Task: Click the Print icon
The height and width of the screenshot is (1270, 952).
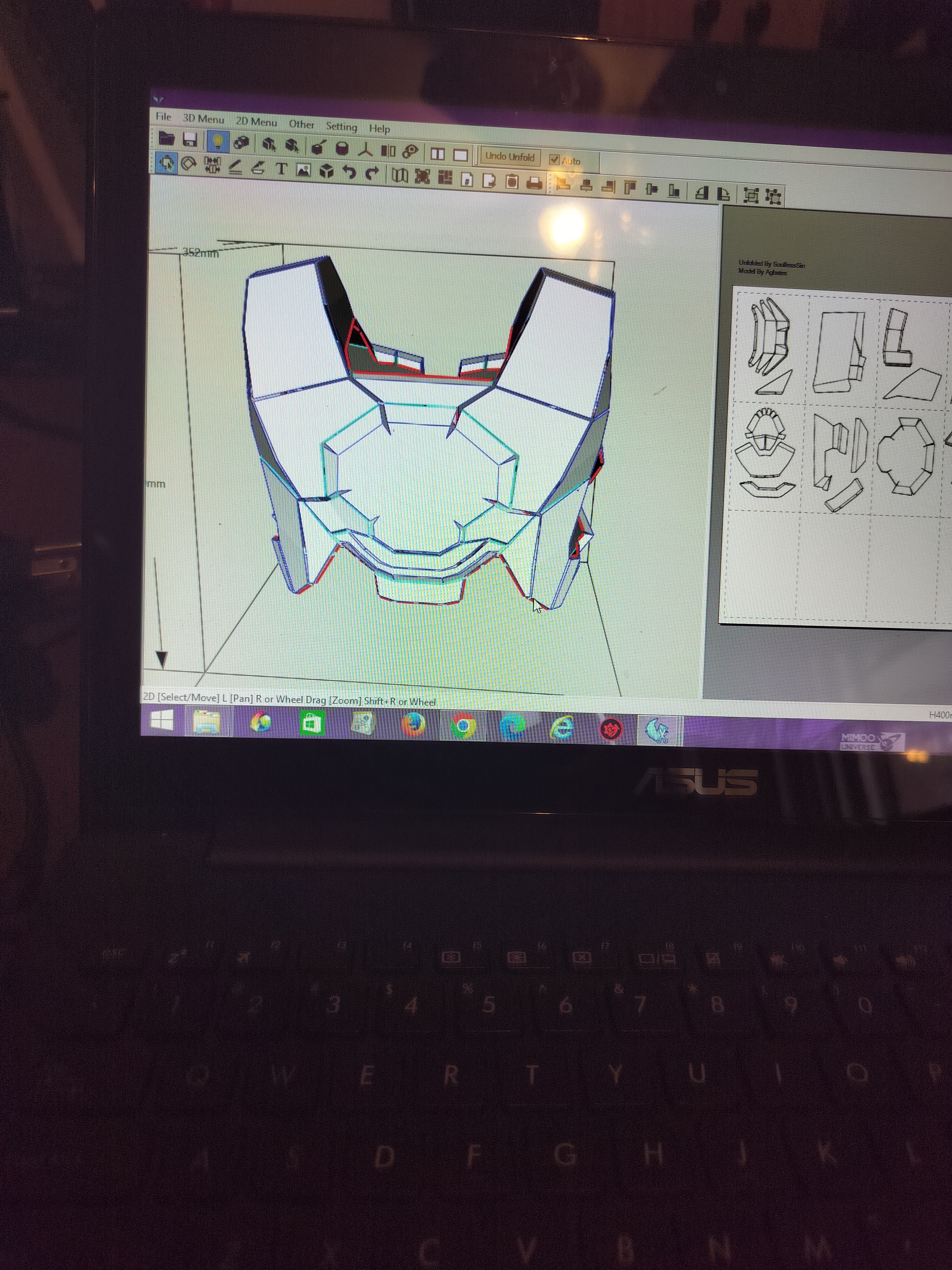Action: 535,183
